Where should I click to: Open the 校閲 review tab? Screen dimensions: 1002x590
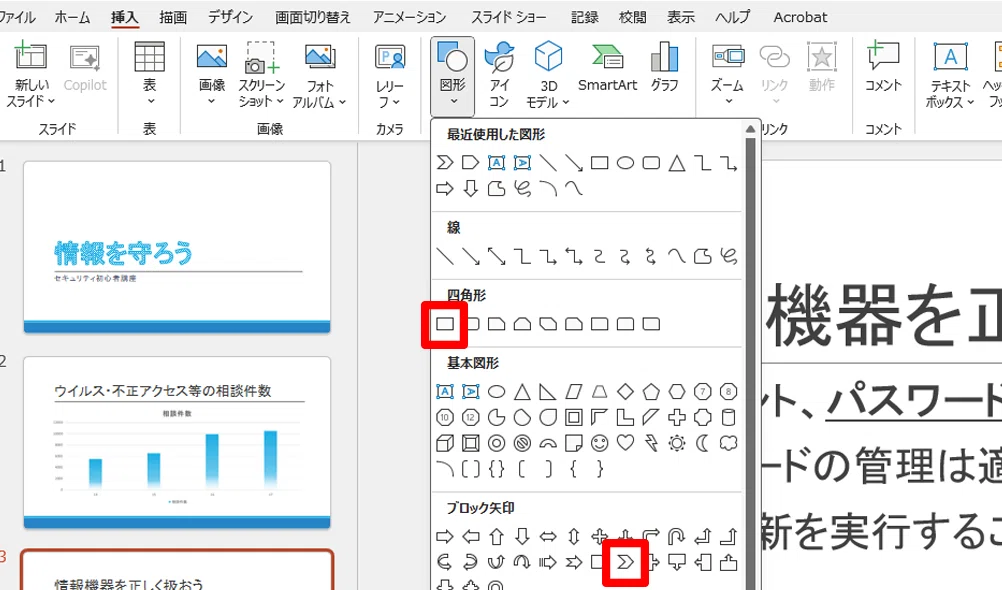632,17
